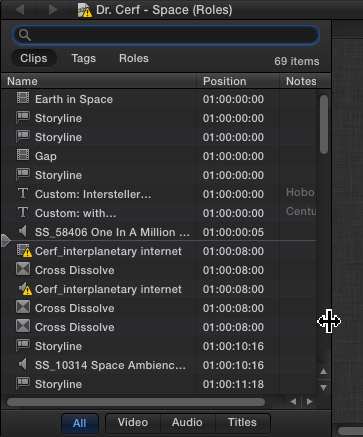Filter the index to Video clips
The width and height of the screenshot is (363, 437).
133,422
